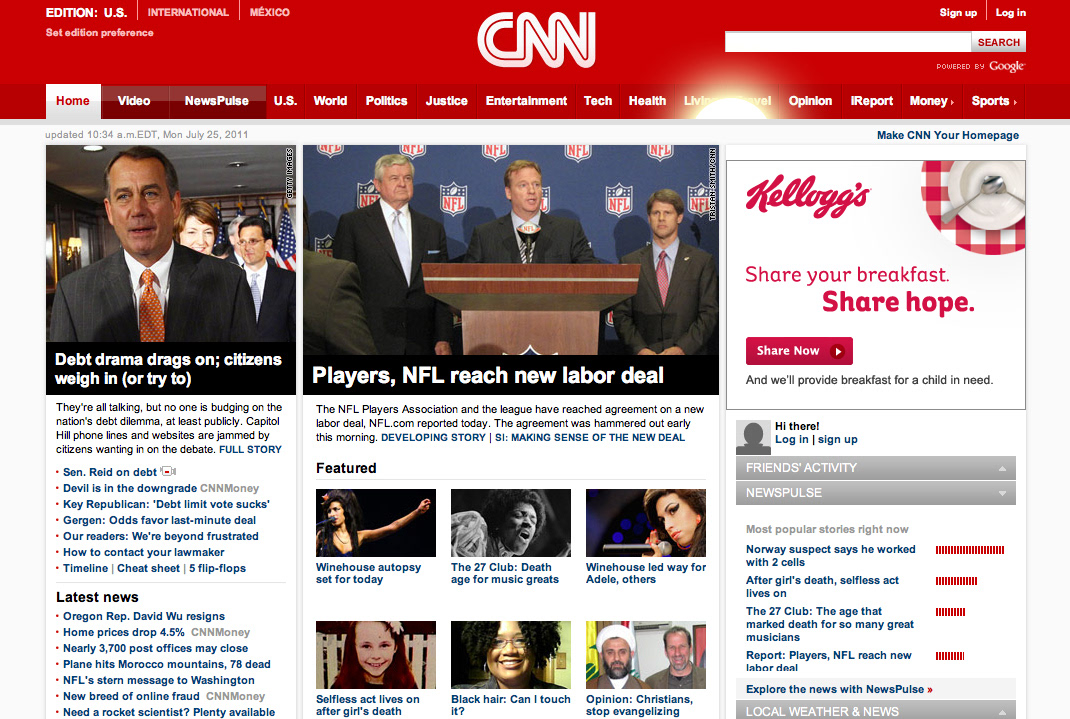Expand the NewsPulse panel arrow

[1002, 493]
